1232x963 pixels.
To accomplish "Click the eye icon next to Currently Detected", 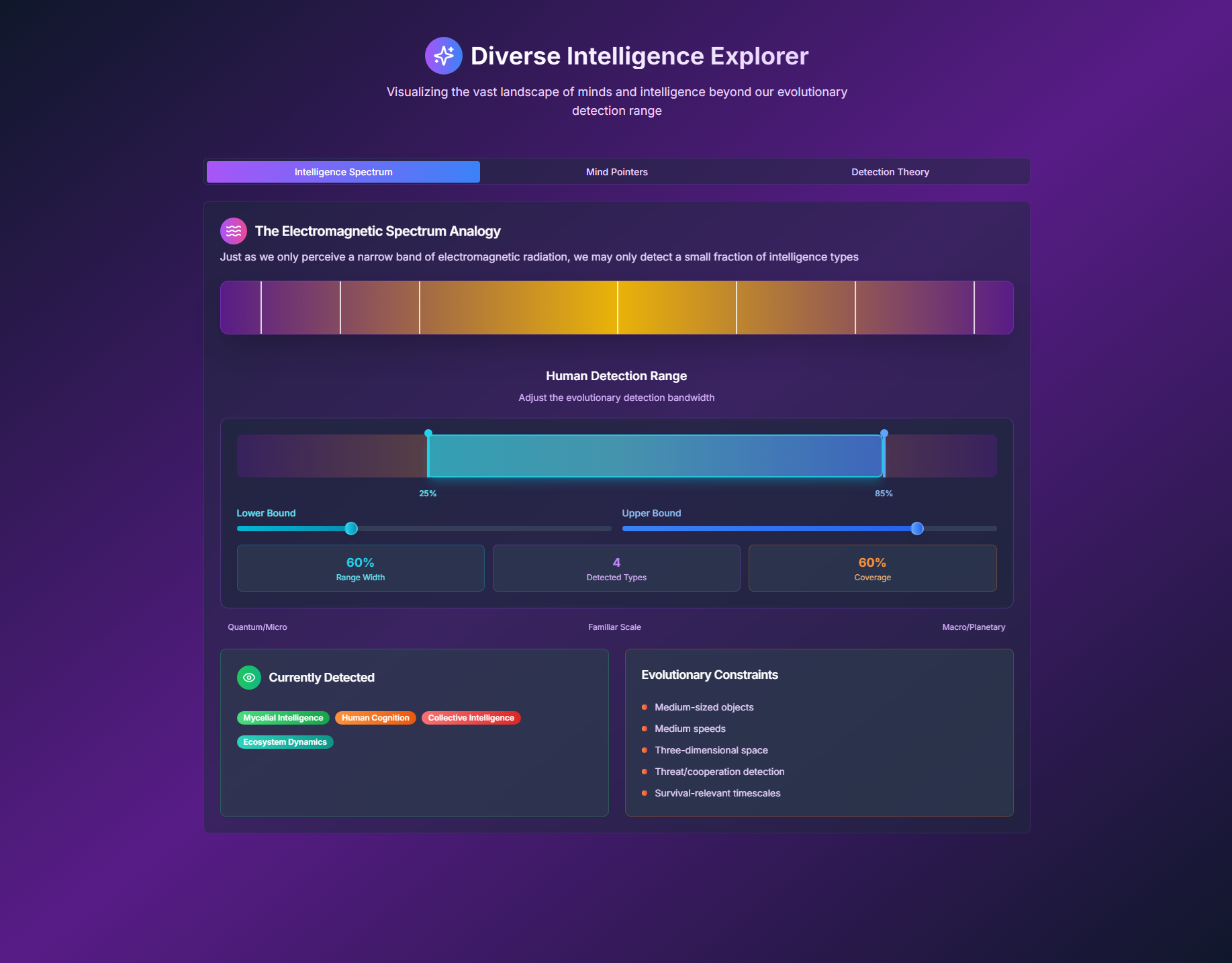I will click(249, 677).
